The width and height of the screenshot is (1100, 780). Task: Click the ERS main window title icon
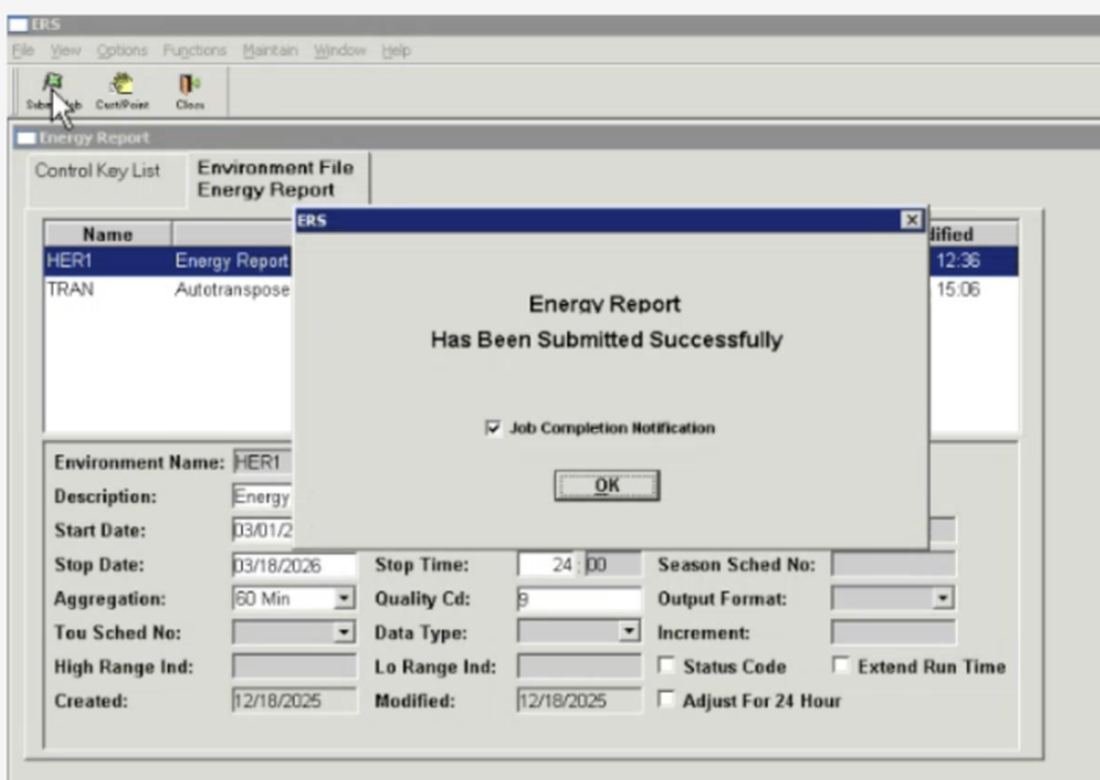point(18,25)
